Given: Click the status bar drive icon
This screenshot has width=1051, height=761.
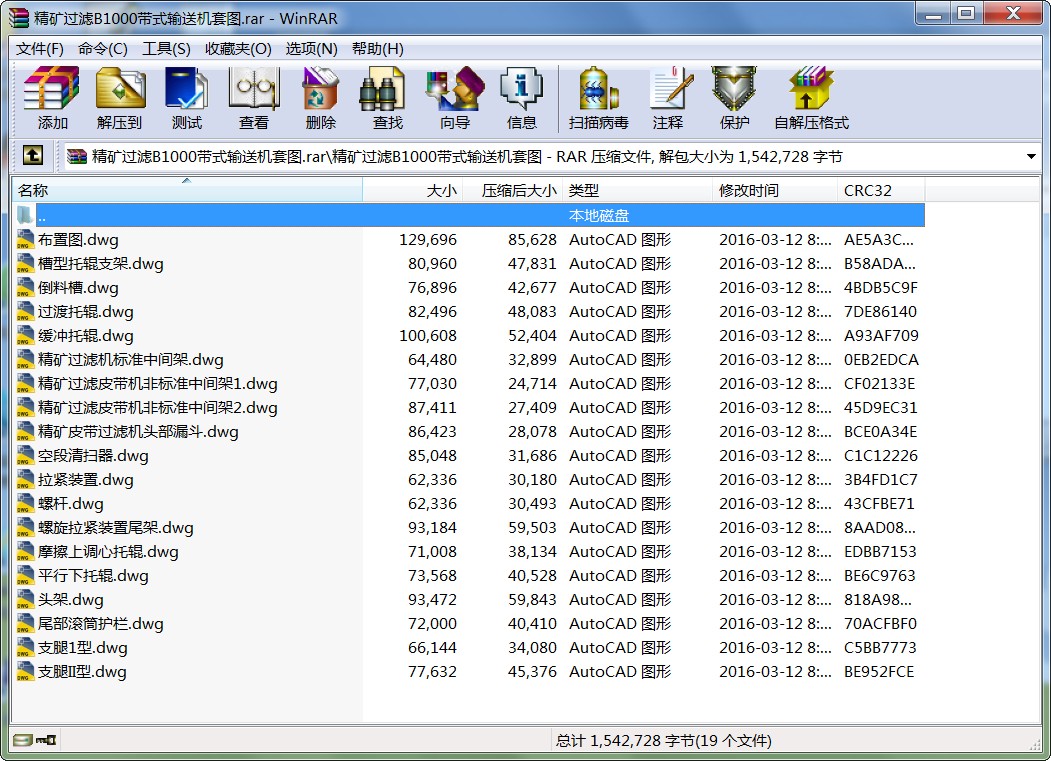Looking at the screenshot, I should tap(22, 740).
